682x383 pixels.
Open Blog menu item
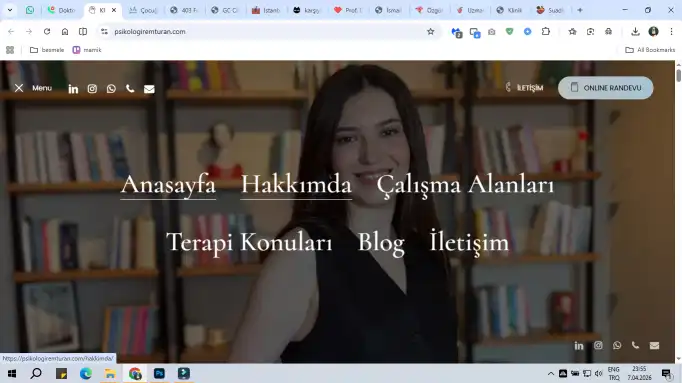381,243
